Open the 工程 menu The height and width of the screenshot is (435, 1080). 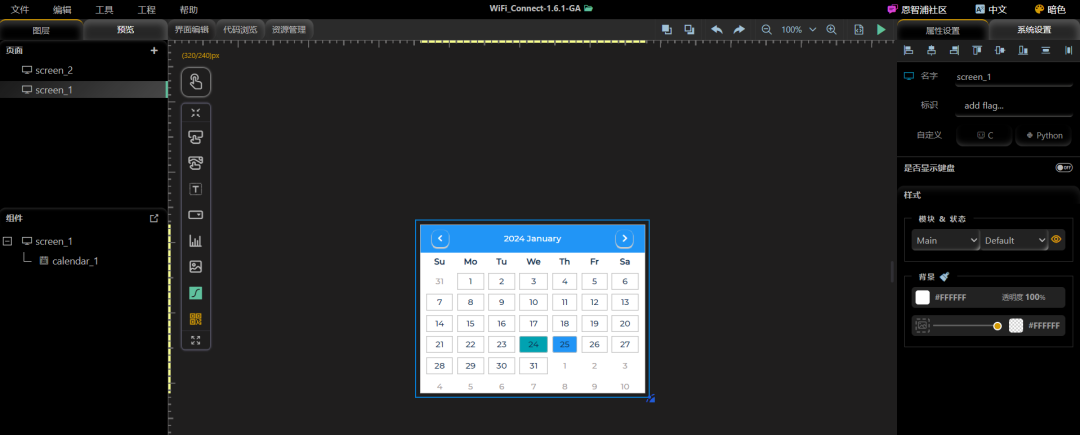pos(146,10)
